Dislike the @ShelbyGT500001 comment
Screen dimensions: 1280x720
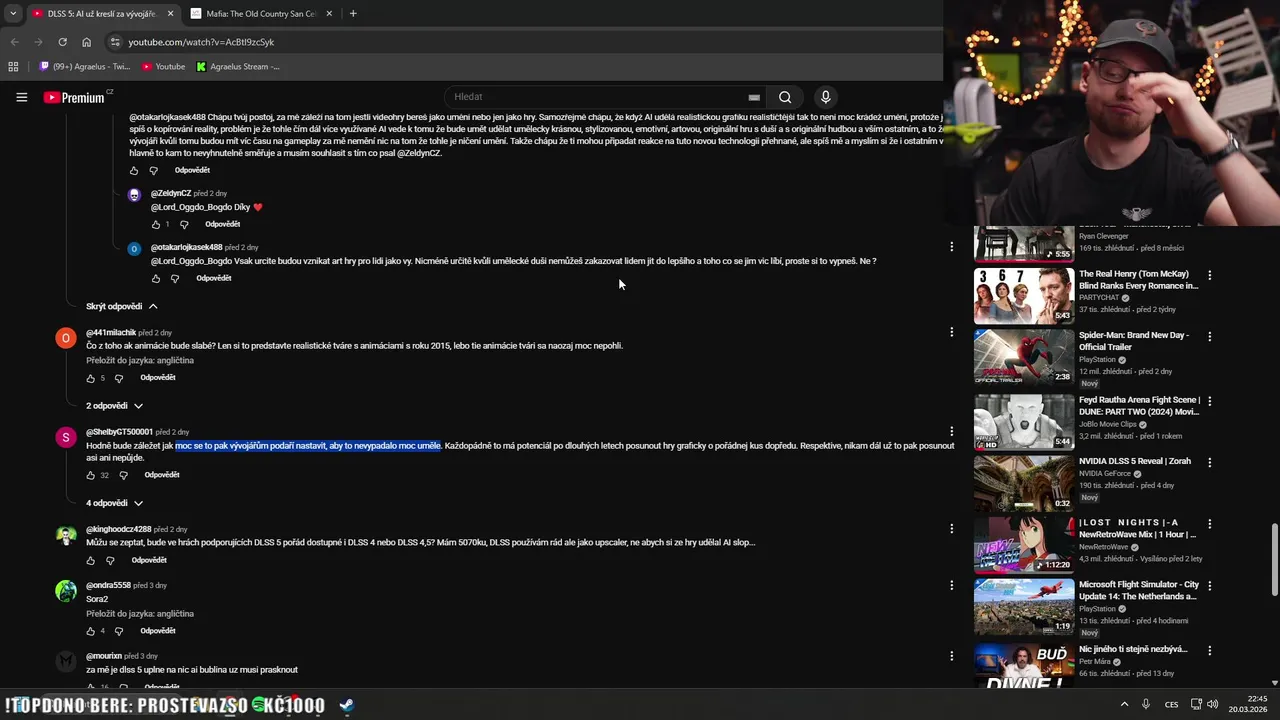(123, 475)
